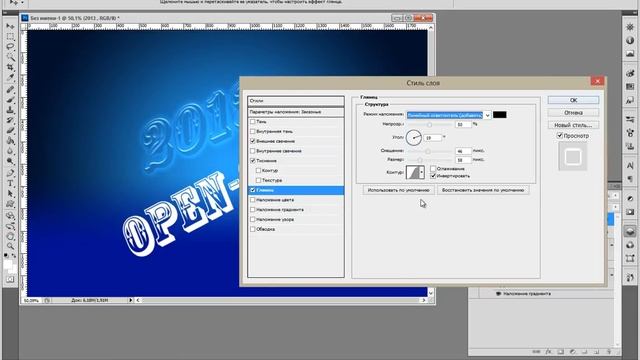Open the Режим наложения blend mode dropdown

click(449, 115)
